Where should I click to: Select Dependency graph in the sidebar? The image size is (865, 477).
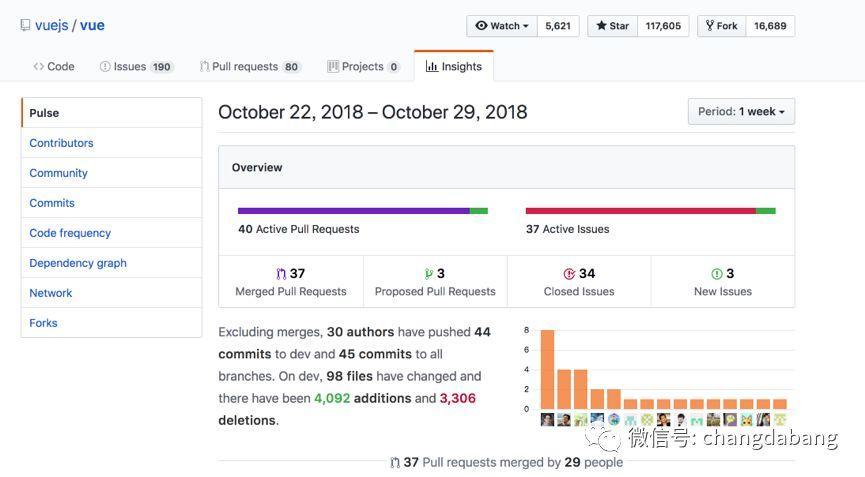[78, 263]
